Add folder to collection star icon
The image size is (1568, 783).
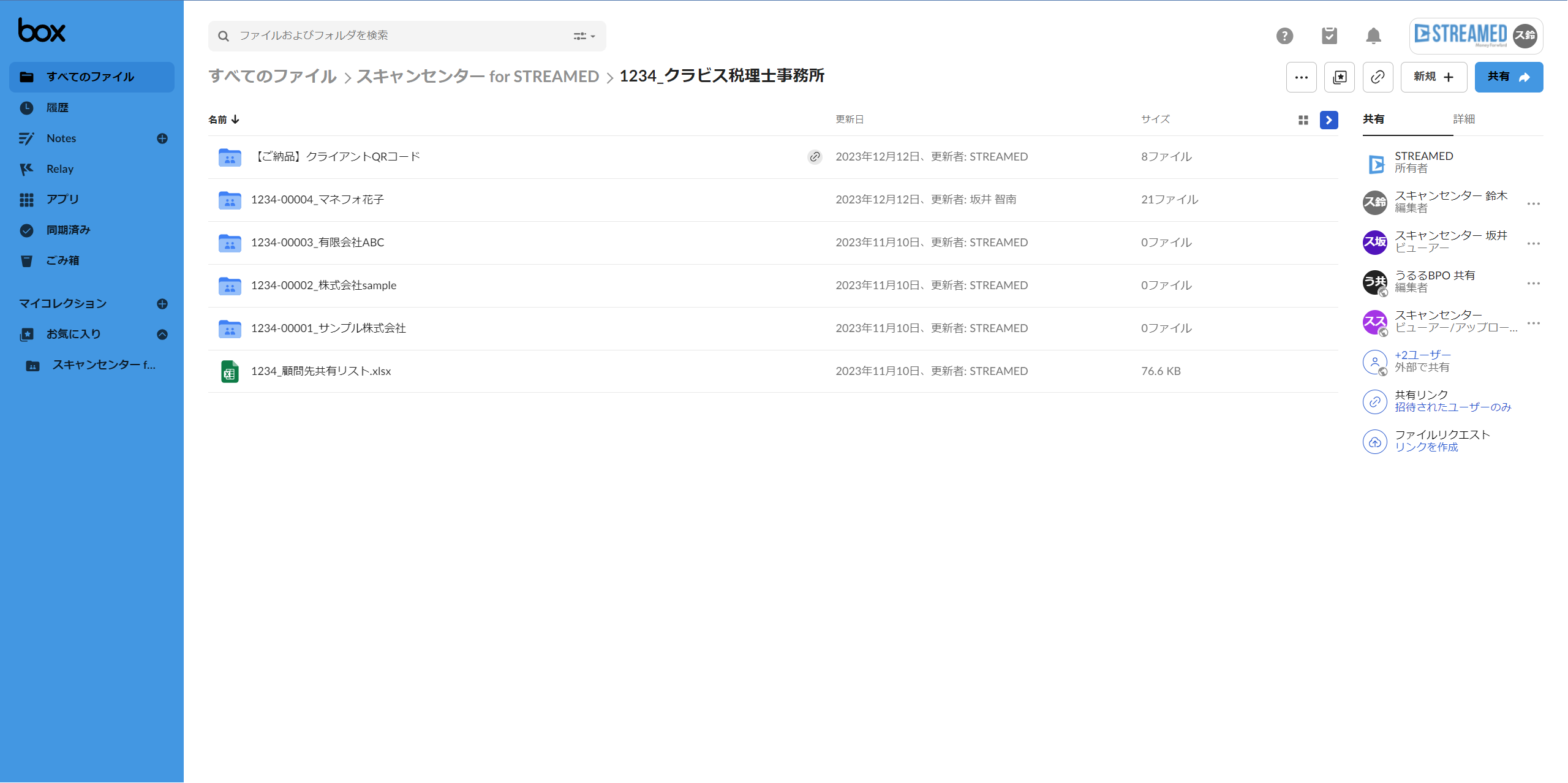point(1339,77)
